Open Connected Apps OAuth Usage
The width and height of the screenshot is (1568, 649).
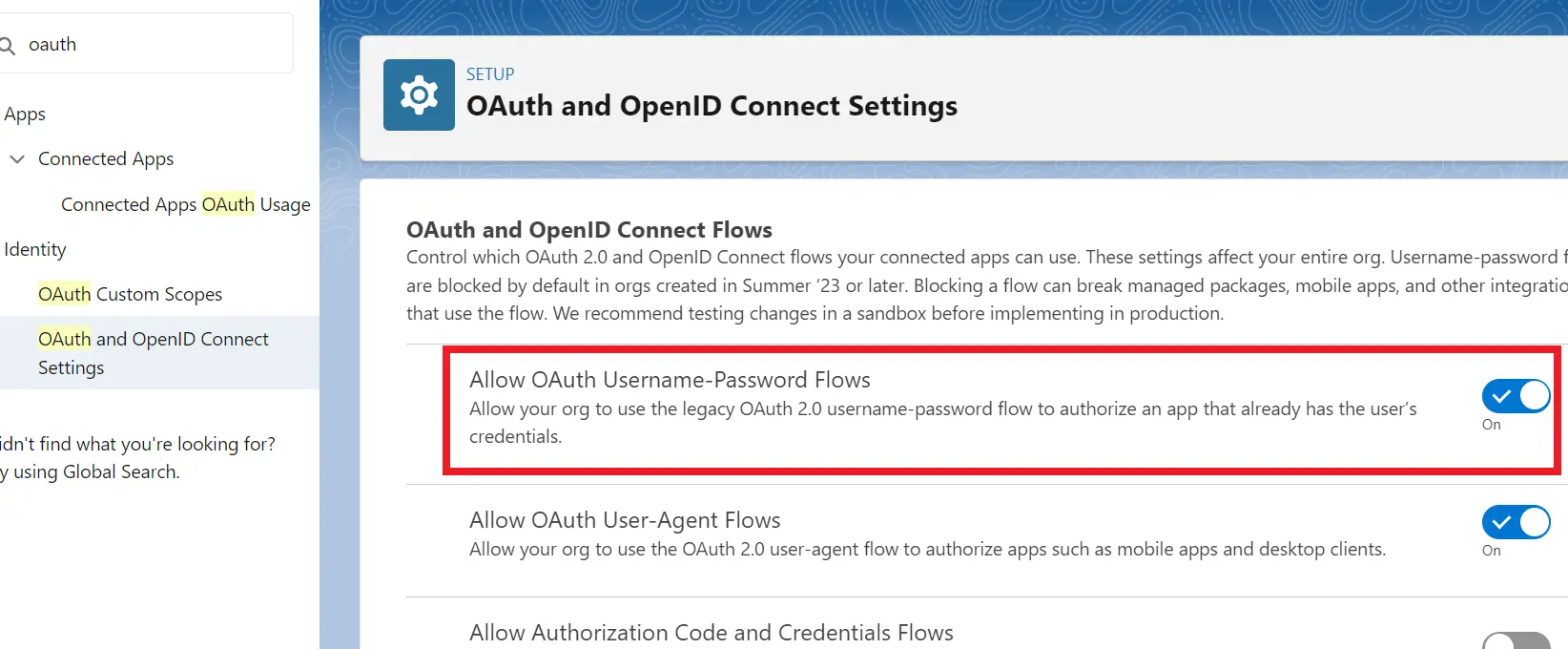click(185, 204)
